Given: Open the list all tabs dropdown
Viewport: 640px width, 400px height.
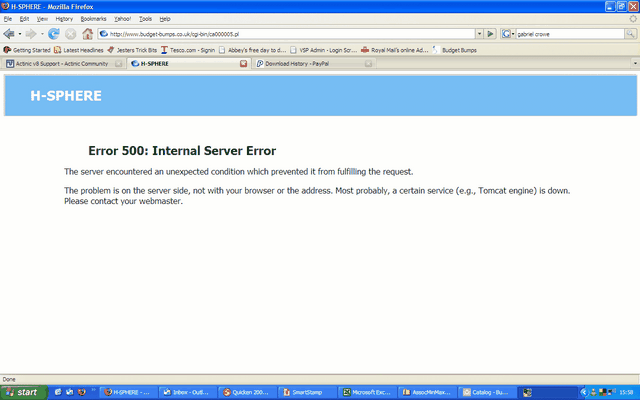Looking at the screenshot, I should pos(634,64).
